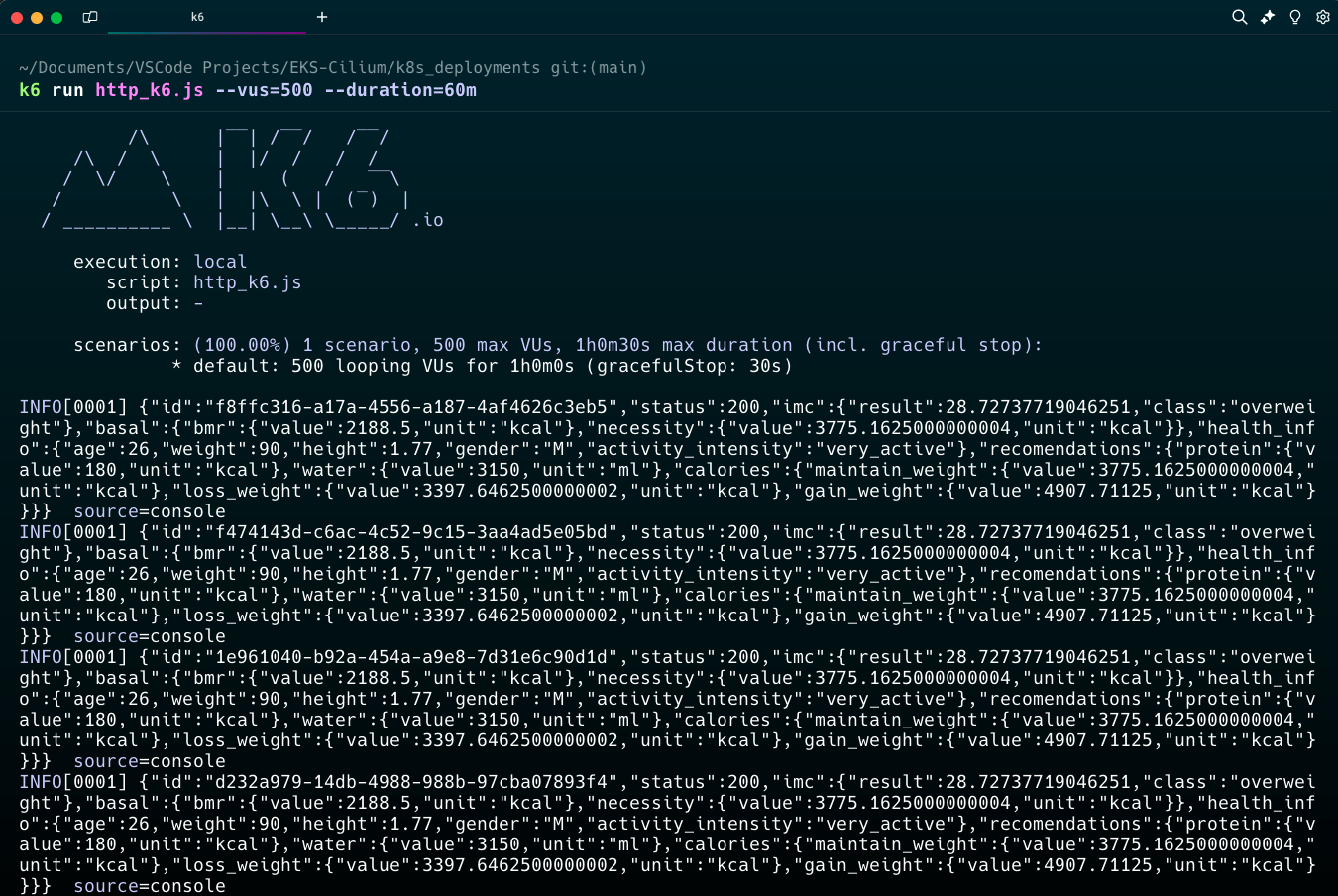Click source=console ending the d232a979 log entry

[x=150, y=886]
